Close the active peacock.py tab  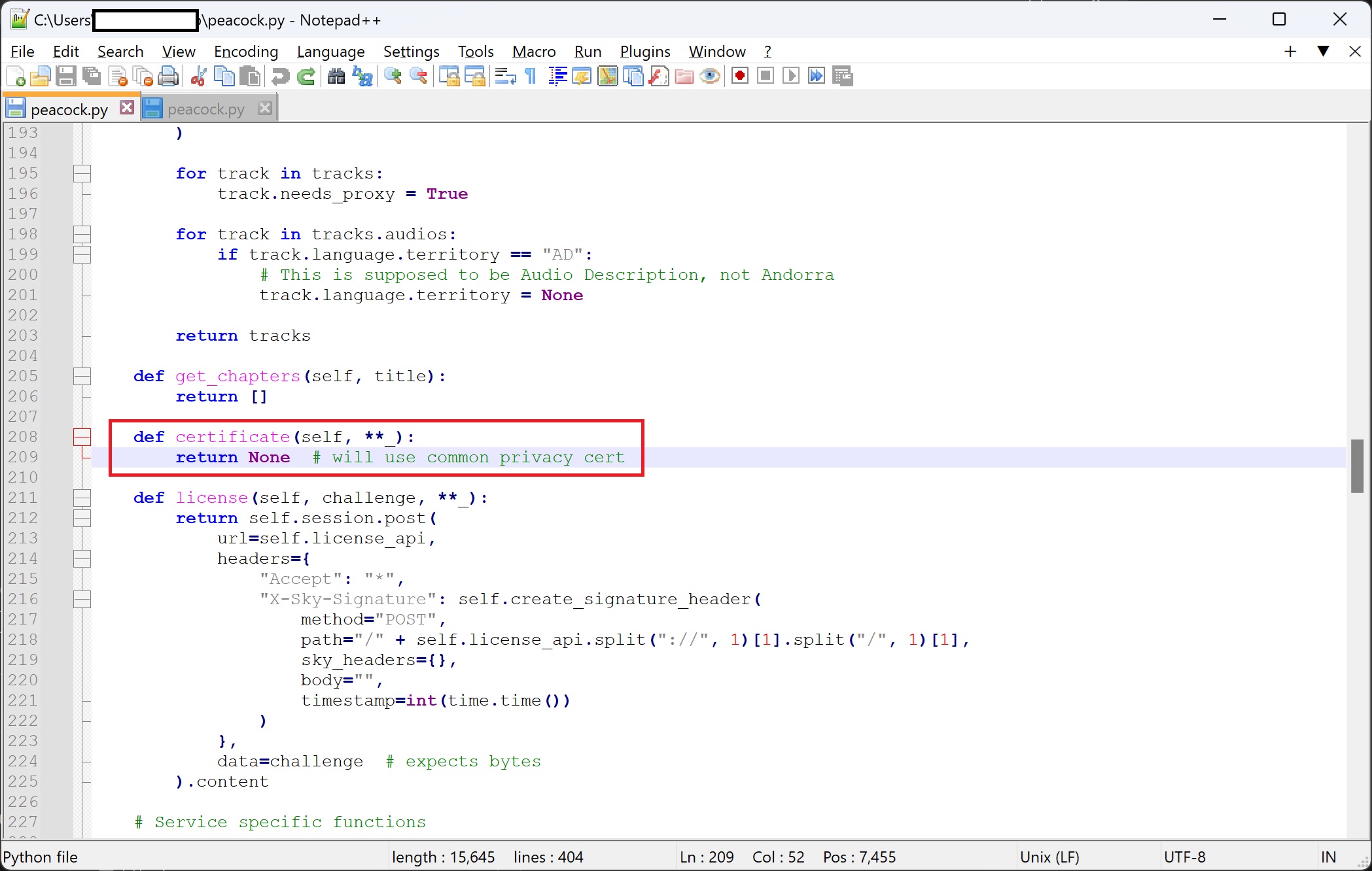coord(127,108)
